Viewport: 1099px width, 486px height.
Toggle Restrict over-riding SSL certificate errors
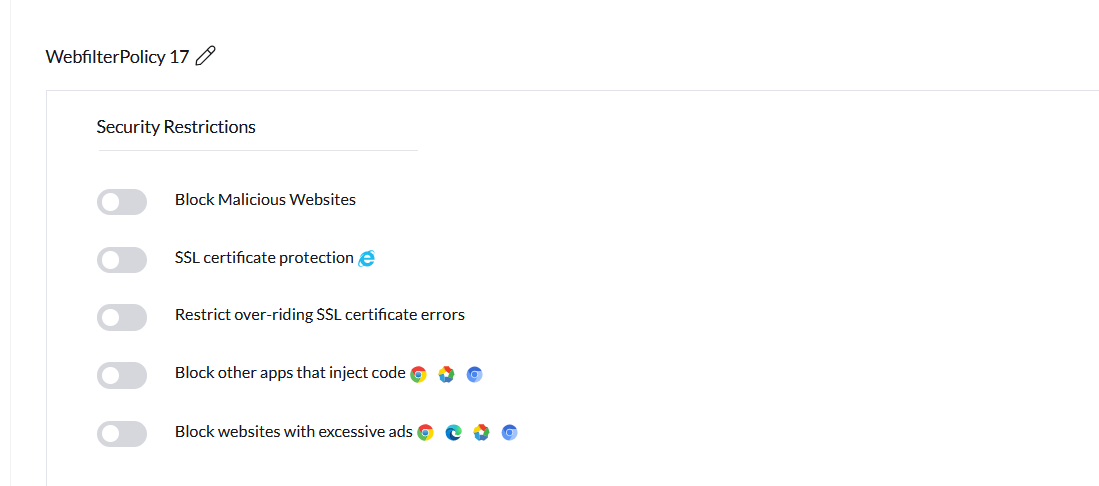[x=122, y=318]
